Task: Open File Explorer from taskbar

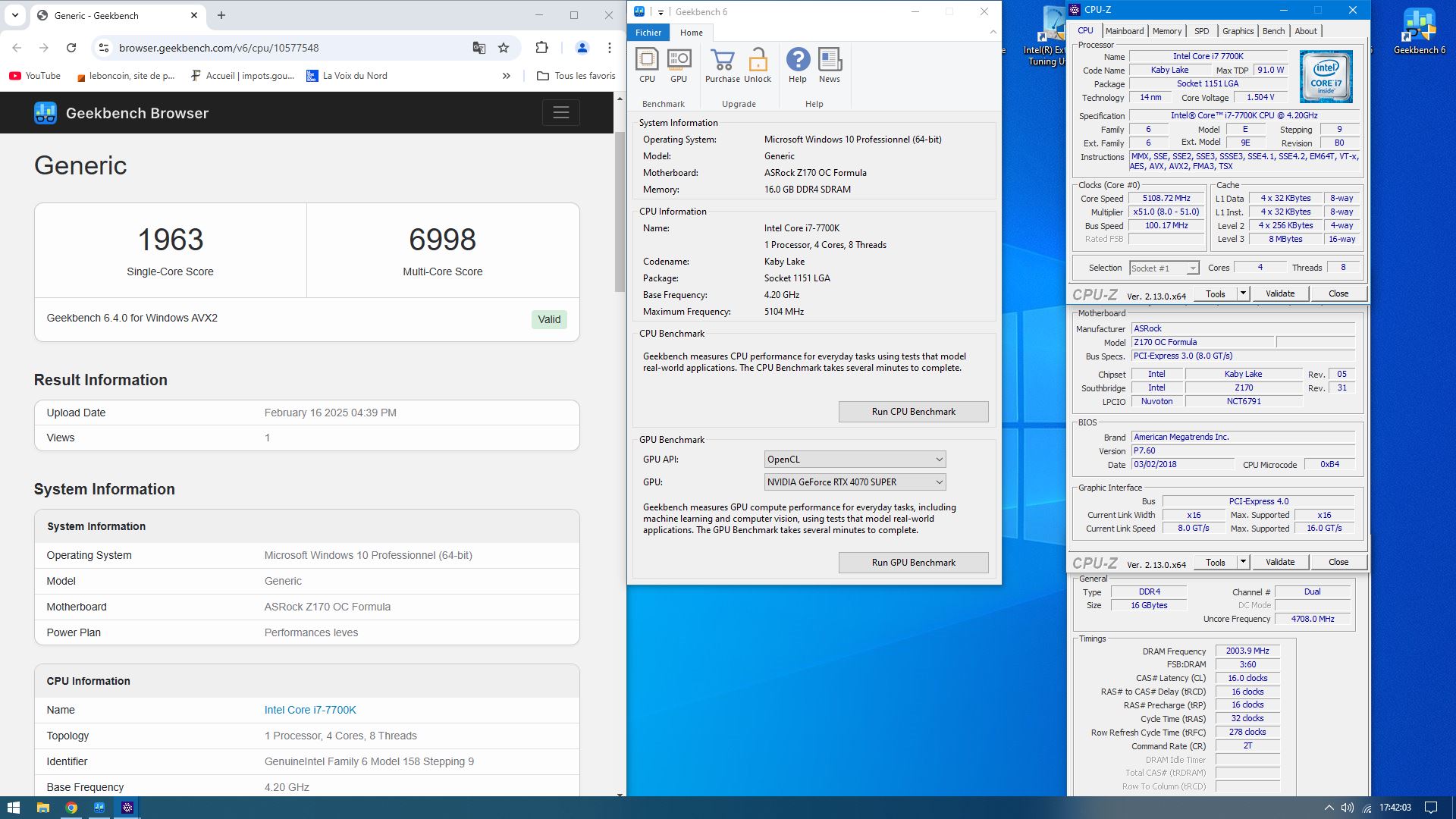Action: tap(43, 808)
